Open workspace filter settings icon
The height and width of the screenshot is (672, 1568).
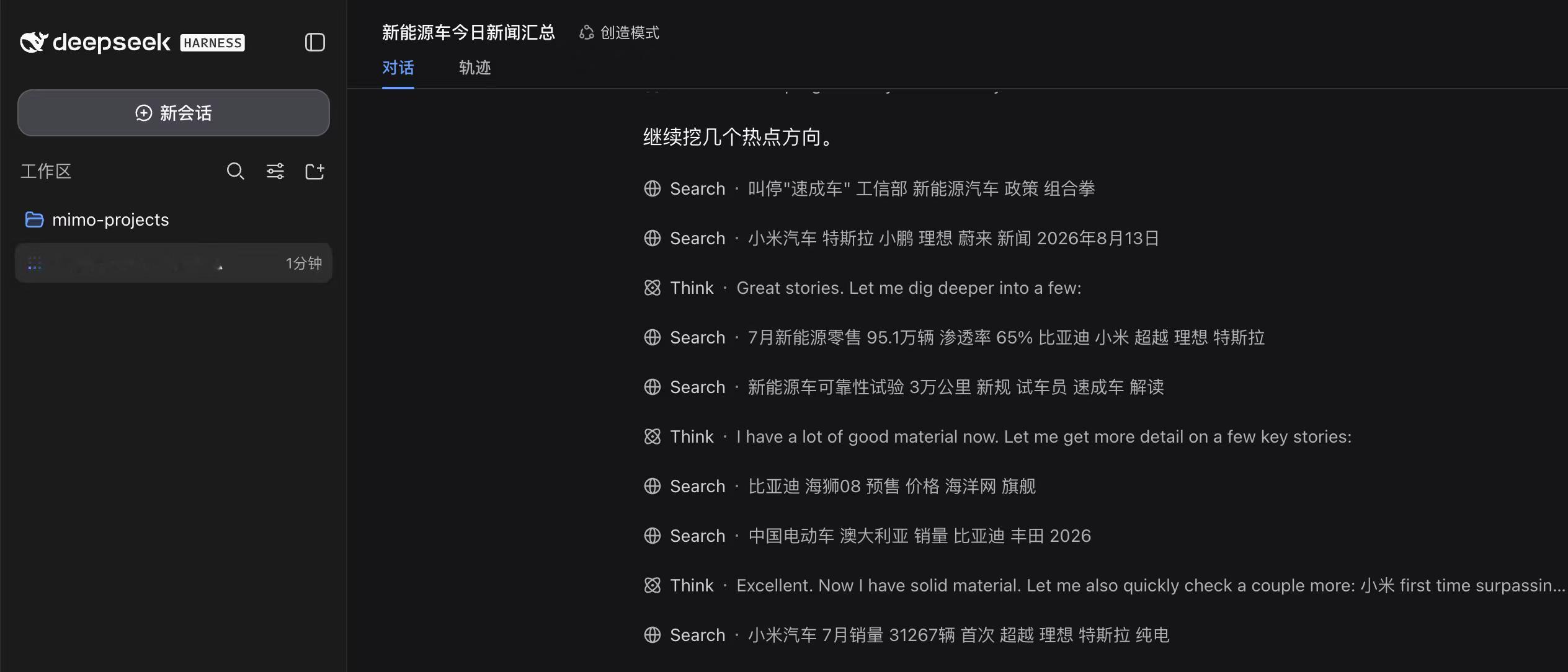coord(275,171)
